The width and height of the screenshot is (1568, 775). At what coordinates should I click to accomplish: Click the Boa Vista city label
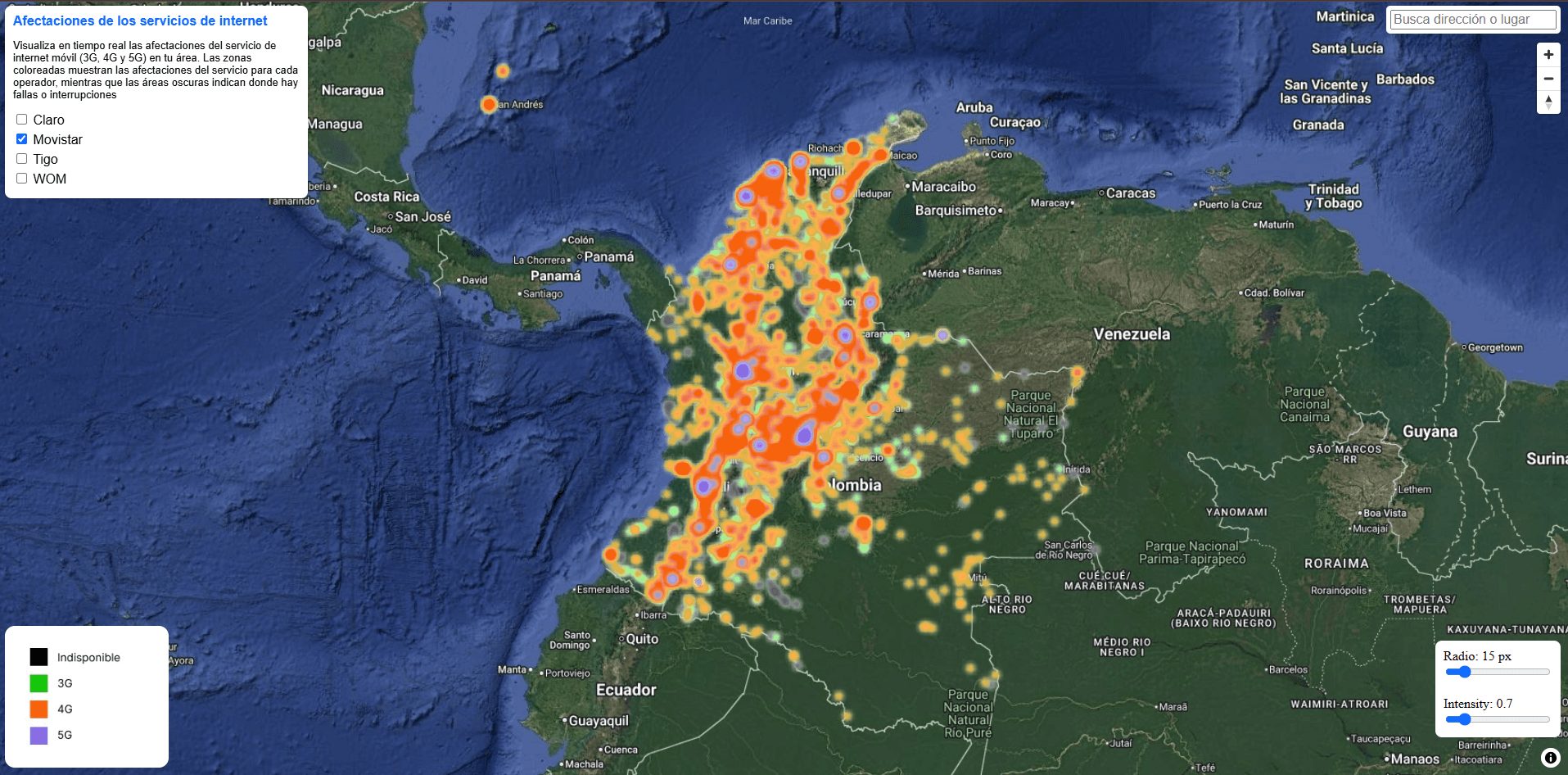tap(1385, 514)
